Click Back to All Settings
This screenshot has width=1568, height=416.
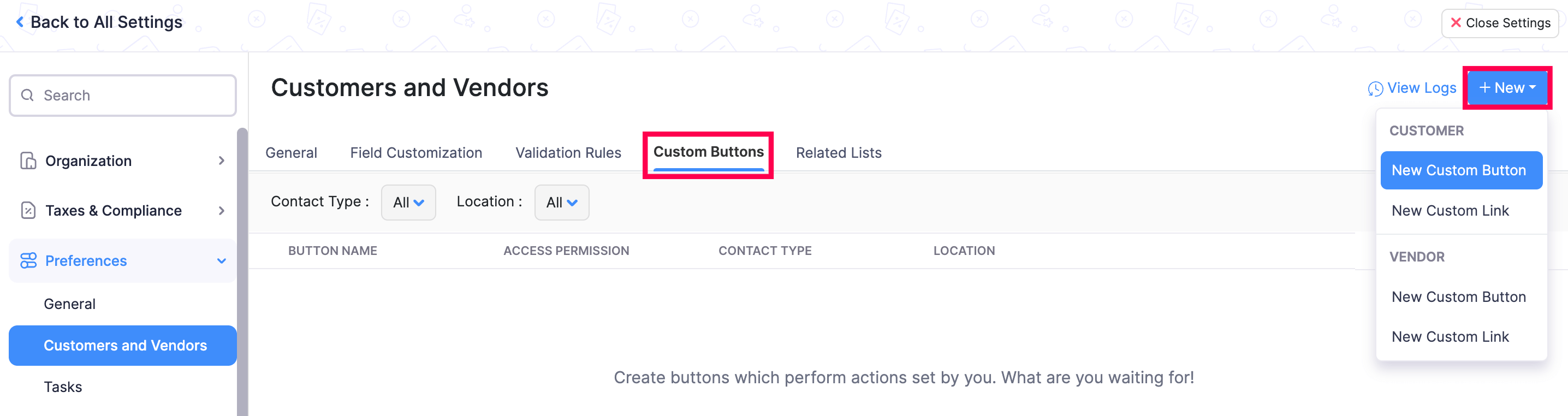click(x=107, y=21)
